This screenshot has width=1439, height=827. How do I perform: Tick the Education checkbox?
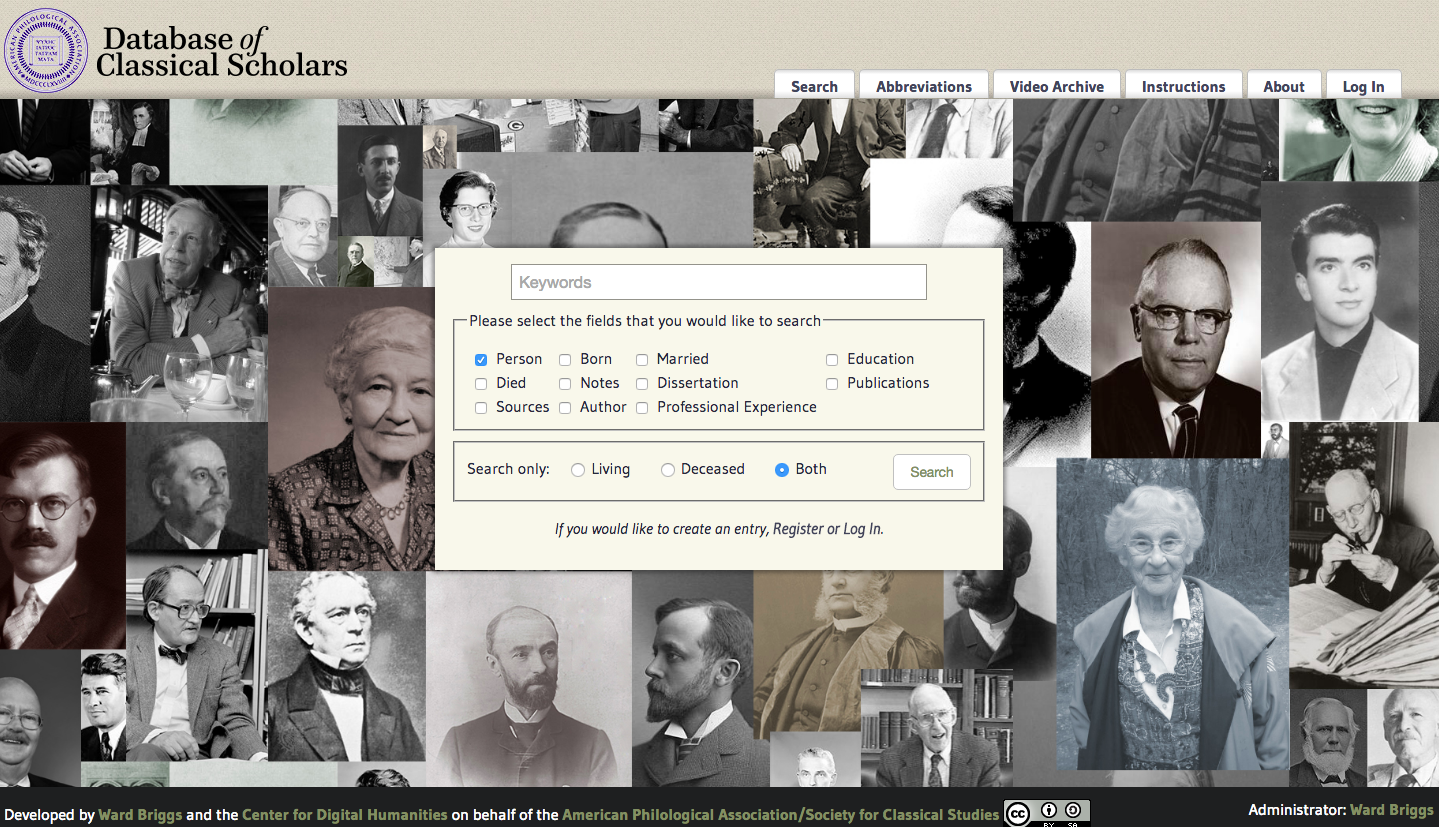pyautogui.click(x=832, y=360)
